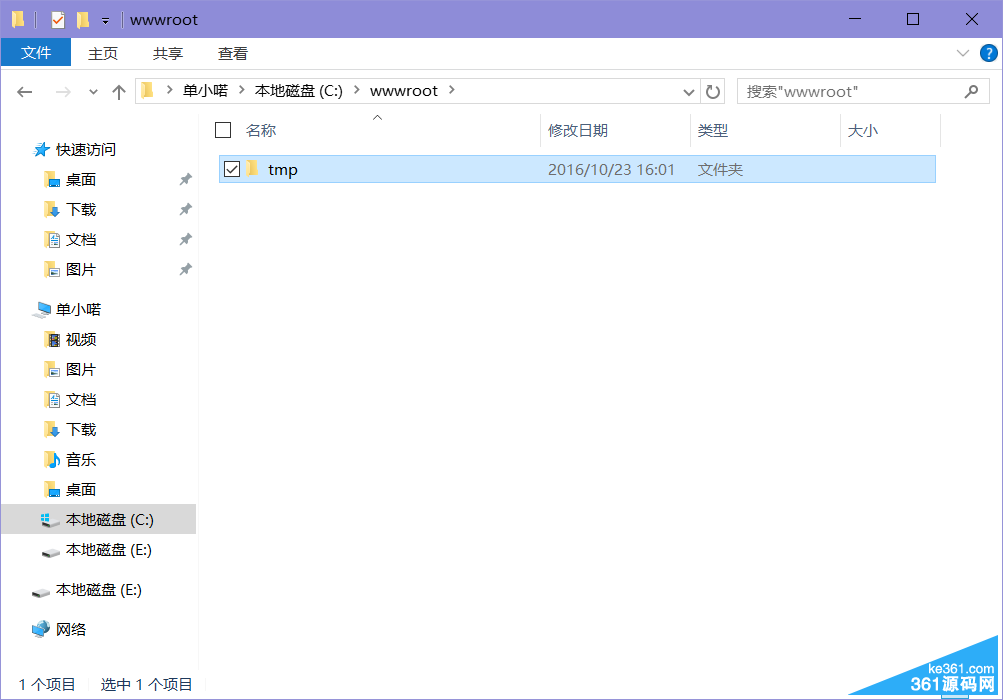Expand the chevron after wwwroot breadcrumb
The width and height of the screenshot is (1003, 700).
pyautogui.click(x=452, y=90)
